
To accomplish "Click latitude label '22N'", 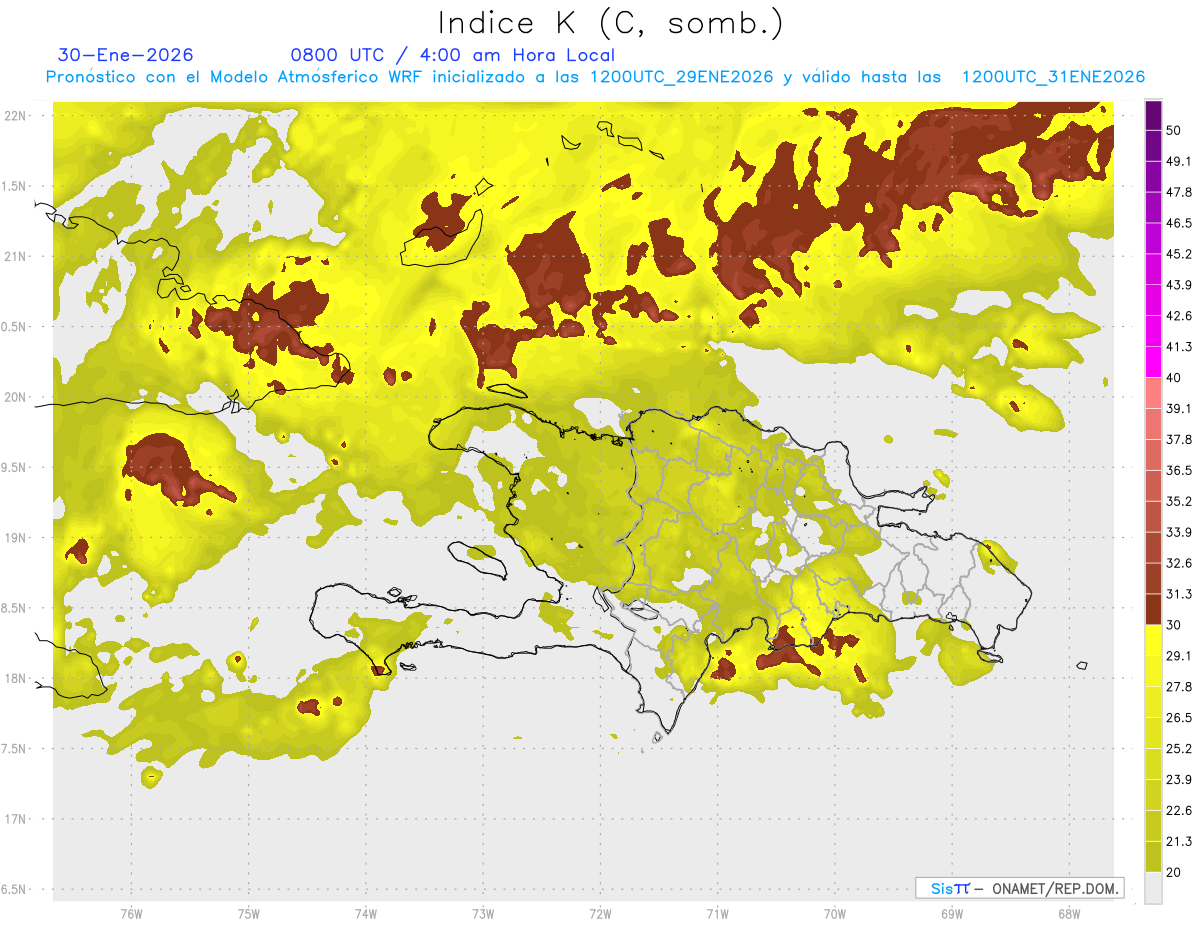I will pyautogui.click(x=15, y=116).
